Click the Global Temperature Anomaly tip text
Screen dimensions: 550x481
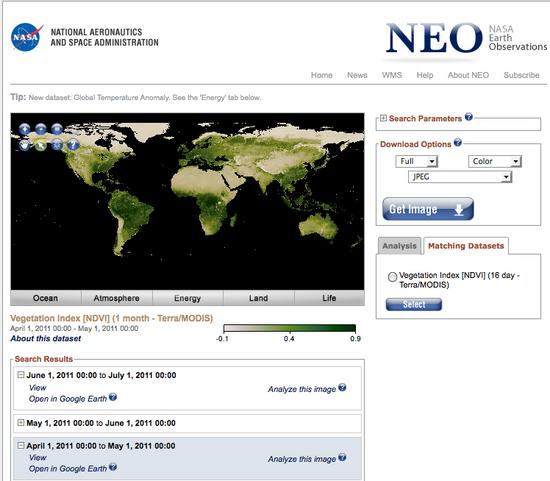145,98
